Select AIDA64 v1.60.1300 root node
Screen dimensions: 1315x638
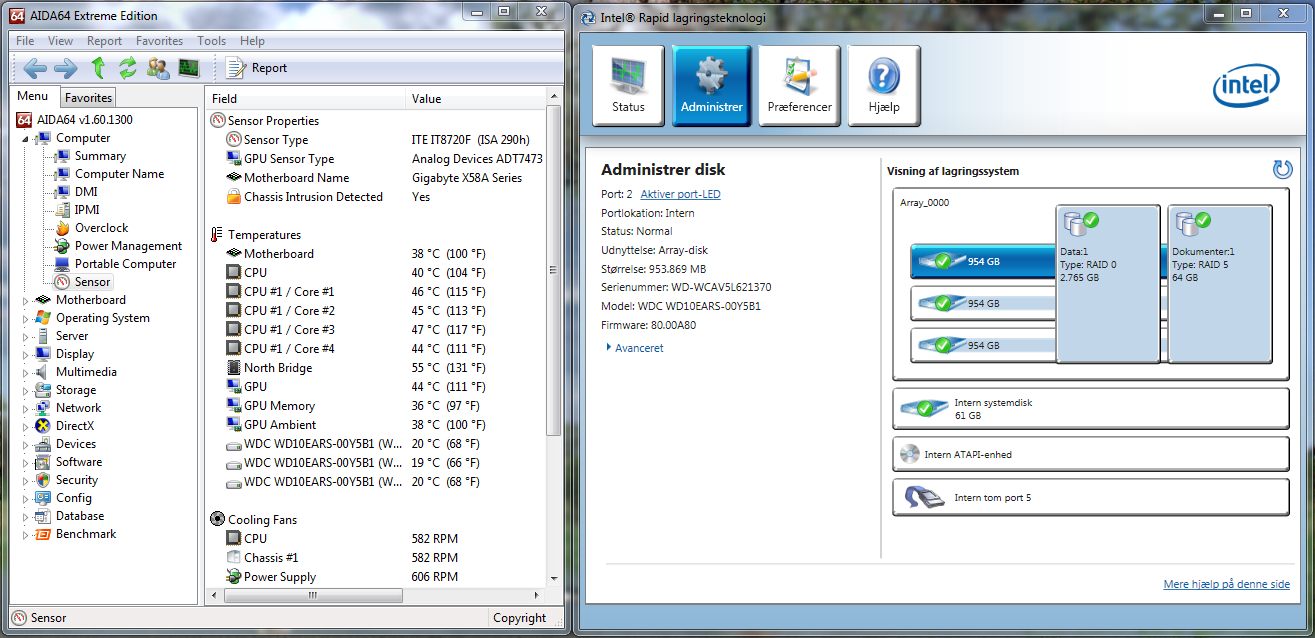74,120
